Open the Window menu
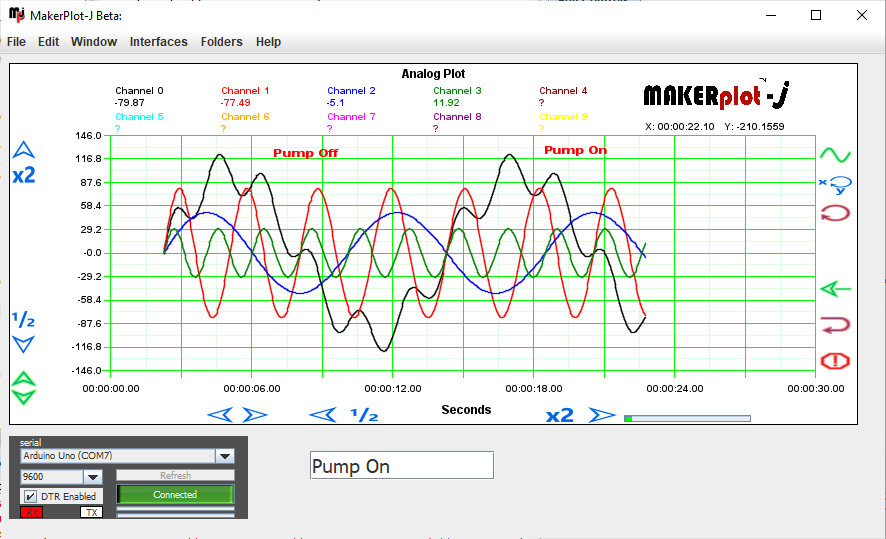The height and width of the screenshot is (539, 886). 94,42
